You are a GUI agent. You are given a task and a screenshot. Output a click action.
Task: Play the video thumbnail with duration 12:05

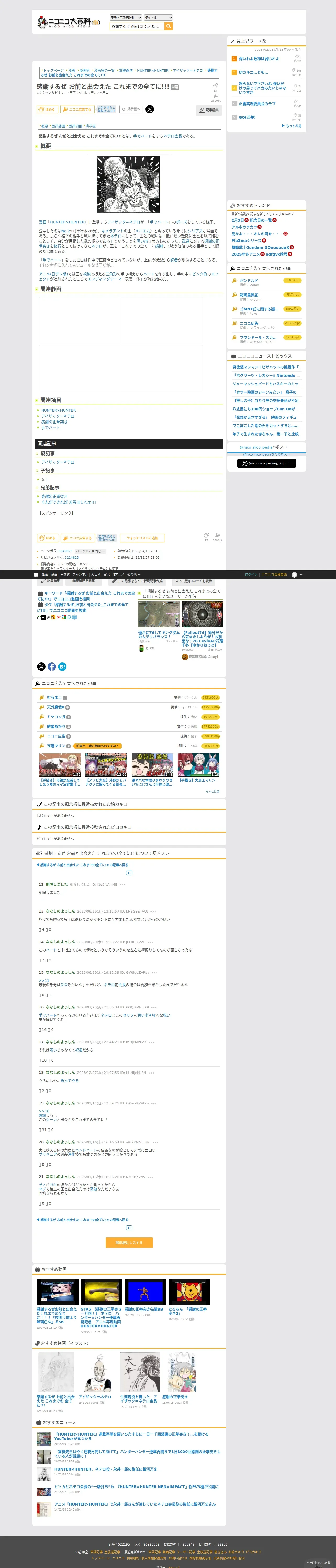pos(106,765)
